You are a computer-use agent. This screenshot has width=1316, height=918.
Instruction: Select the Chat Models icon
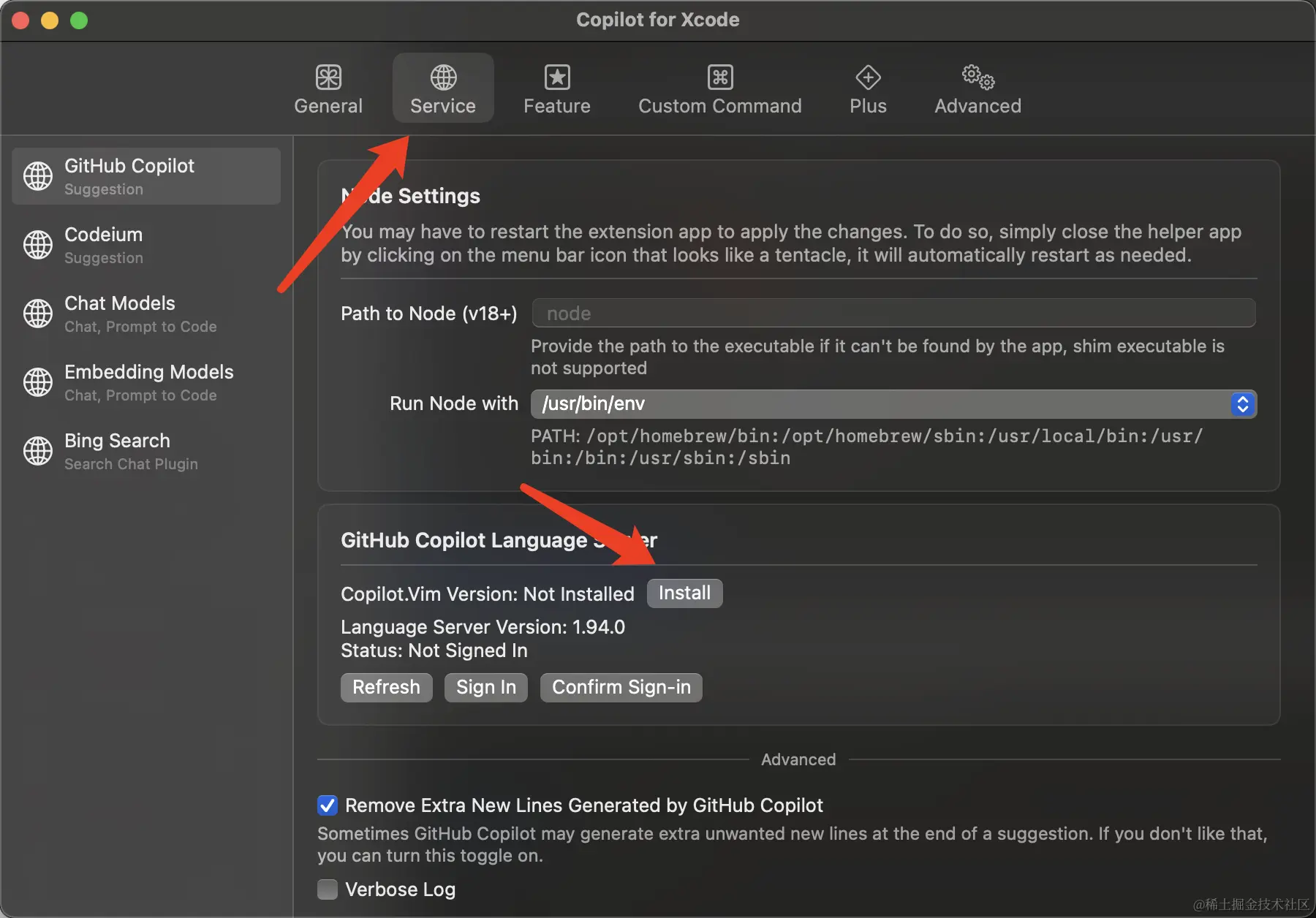pyautogui.click(x=38, y=314)
